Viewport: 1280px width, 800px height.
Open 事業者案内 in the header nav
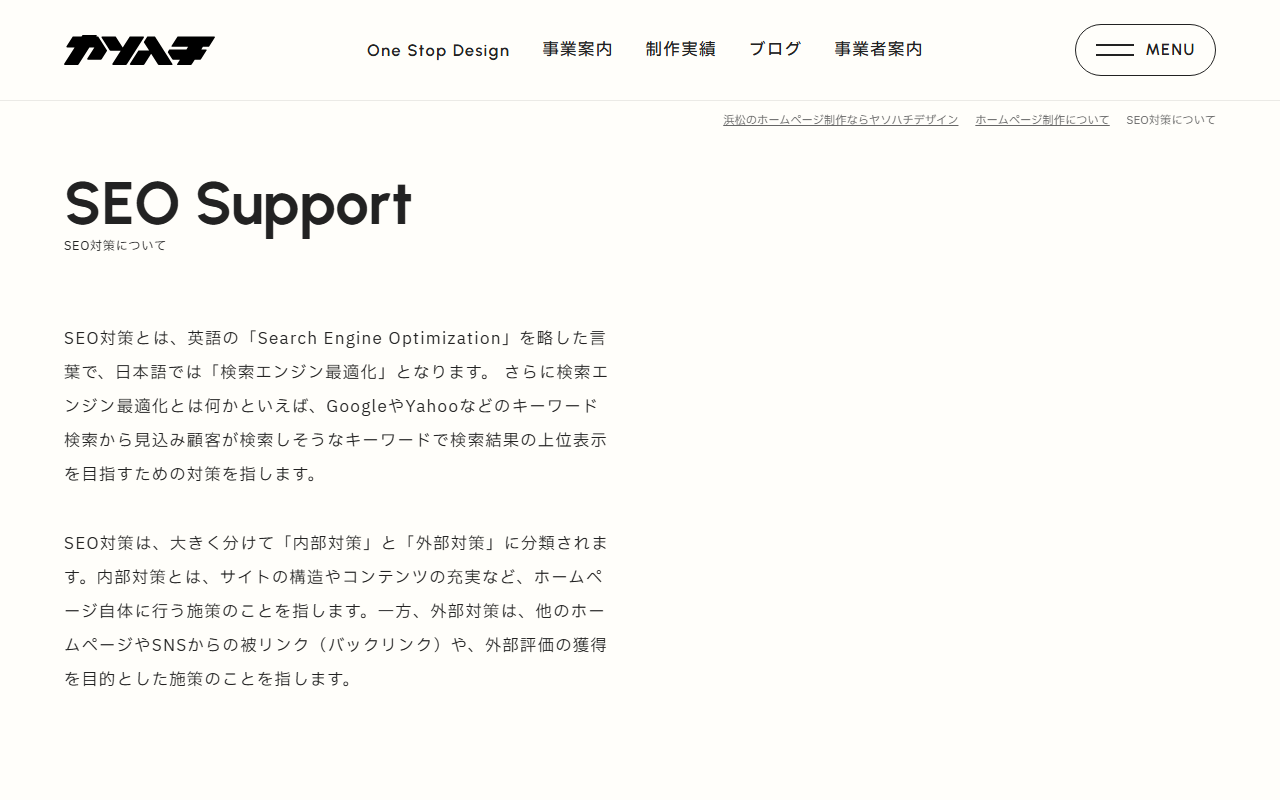[879, 49]
